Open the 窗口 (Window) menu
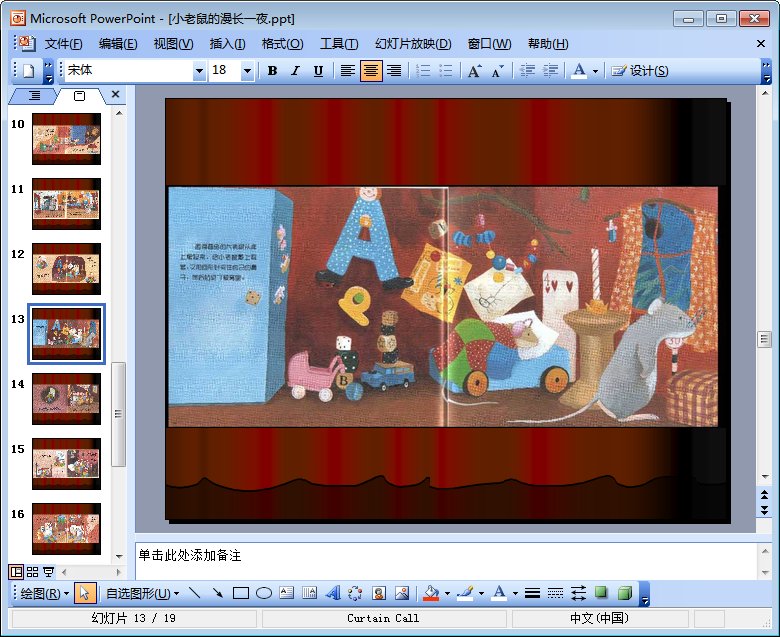 click(489, 44)
